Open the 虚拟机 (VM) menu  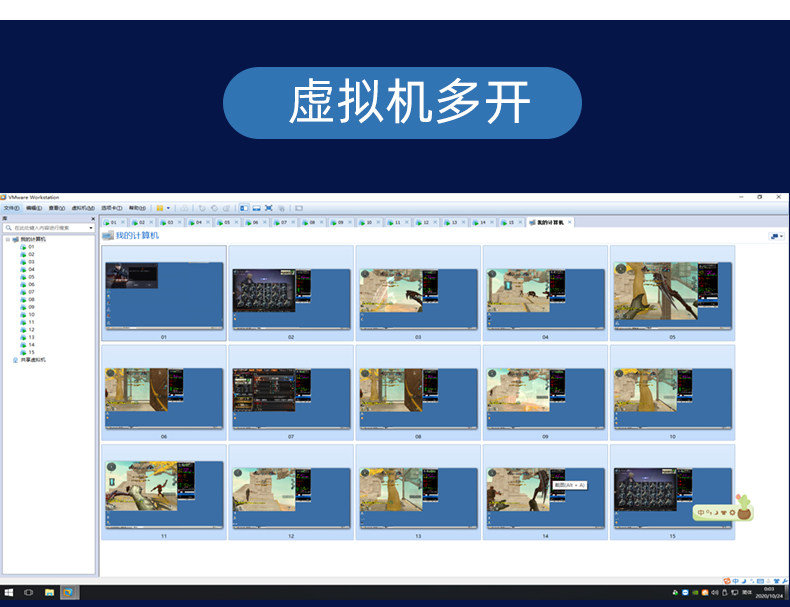pos(83,208)
